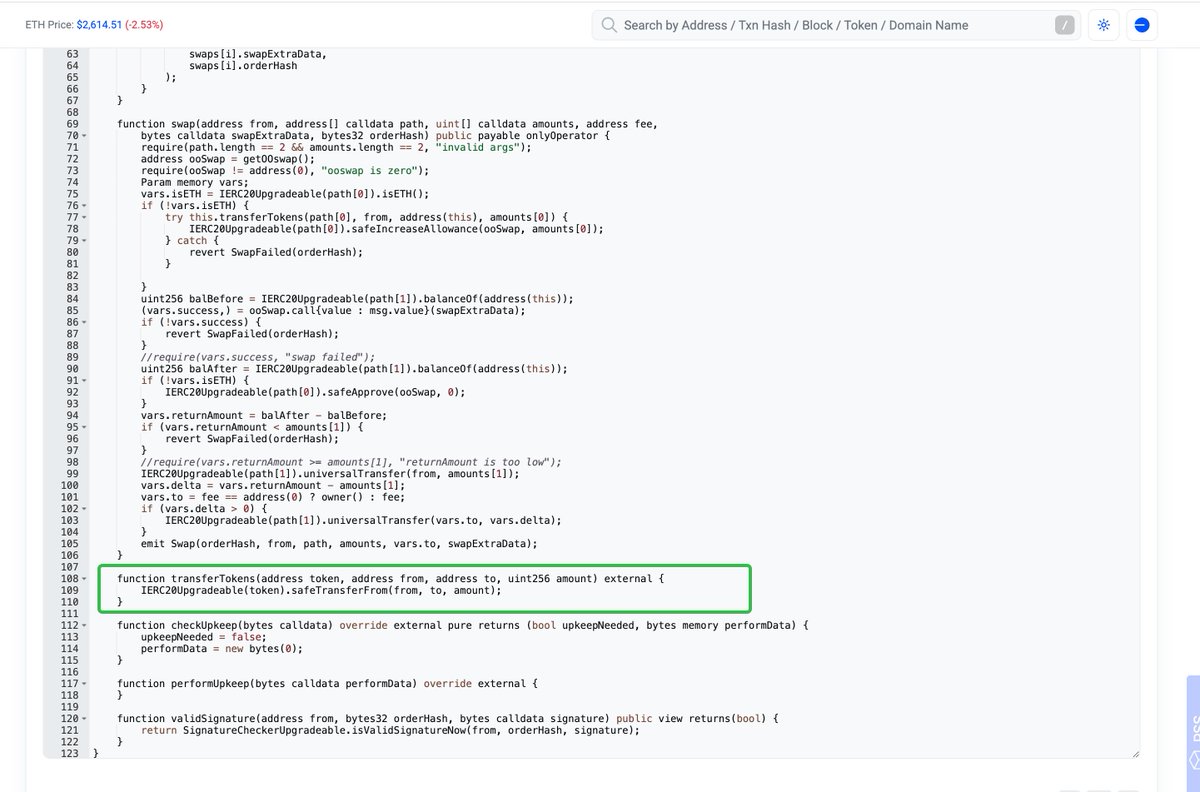Click 'bytes calldata swapExtraData, bytes32 orderHash' line 70
1200x792 pixels.
coord(375,136)
